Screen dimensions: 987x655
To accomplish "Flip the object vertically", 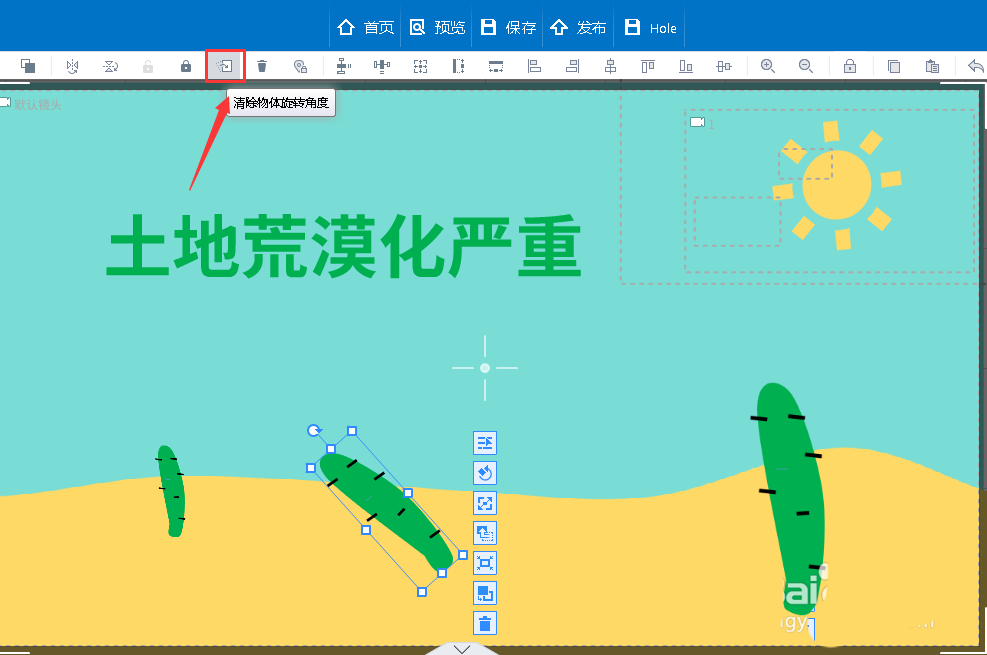I will [111, 66].
